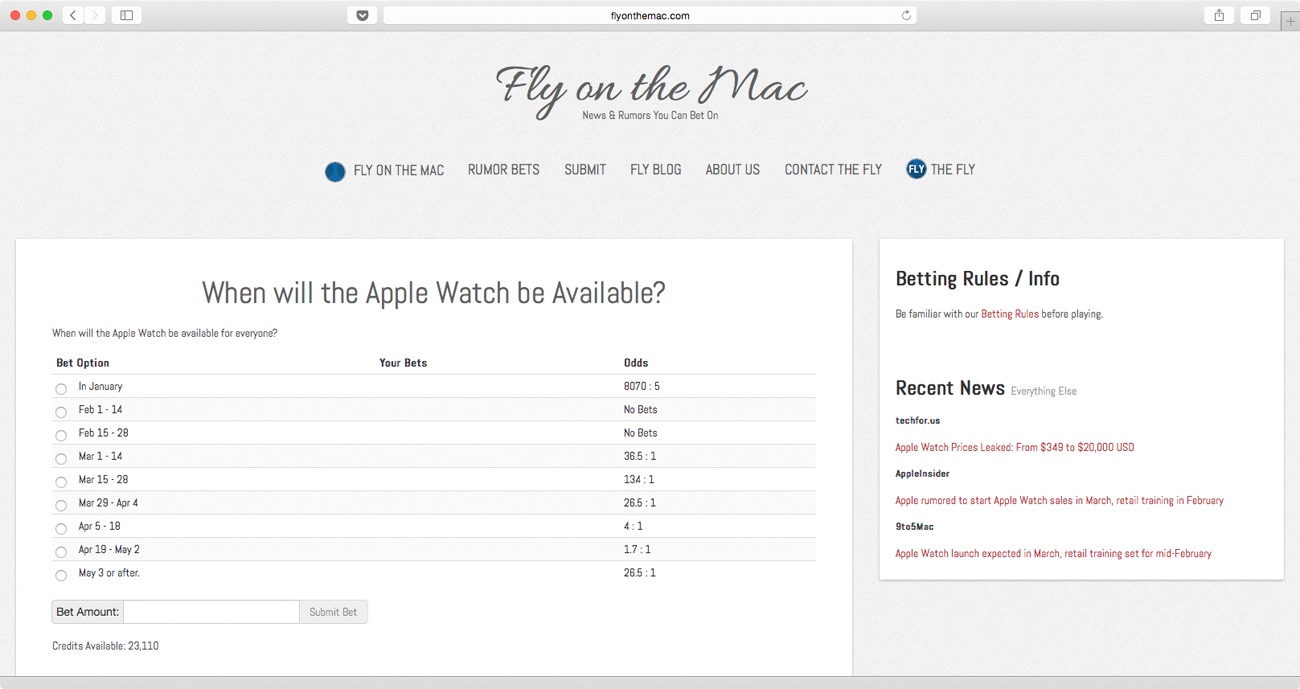Click the 9to5Mac source label
The image size is (1300, 689).
(914, 527)
